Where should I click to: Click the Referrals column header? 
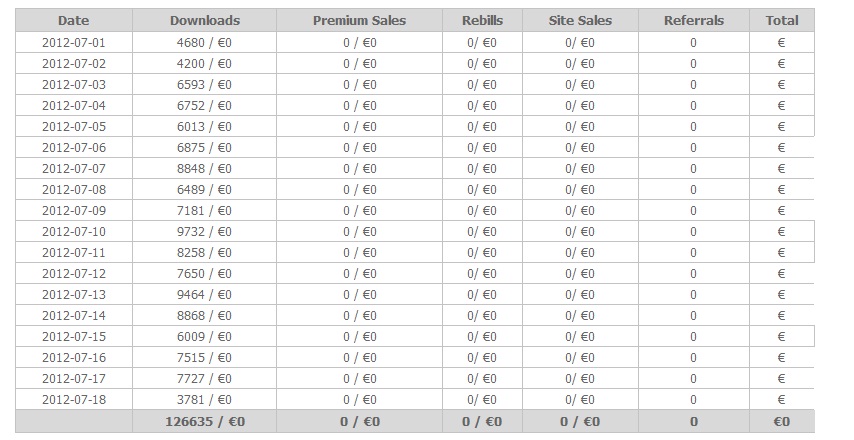pyautogui.click(x=693, y=20)
